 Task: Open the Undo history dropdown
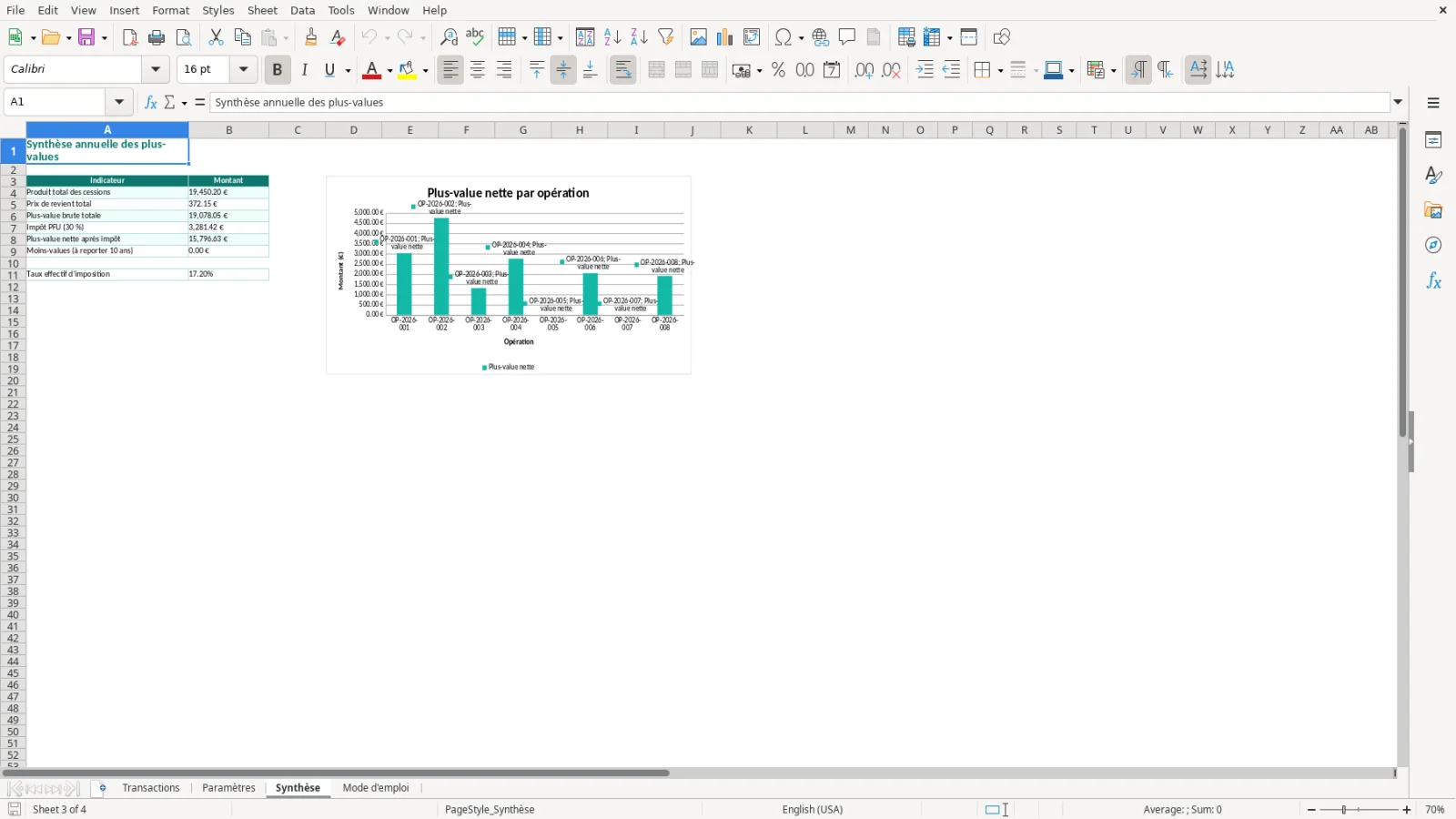(387, 37)
